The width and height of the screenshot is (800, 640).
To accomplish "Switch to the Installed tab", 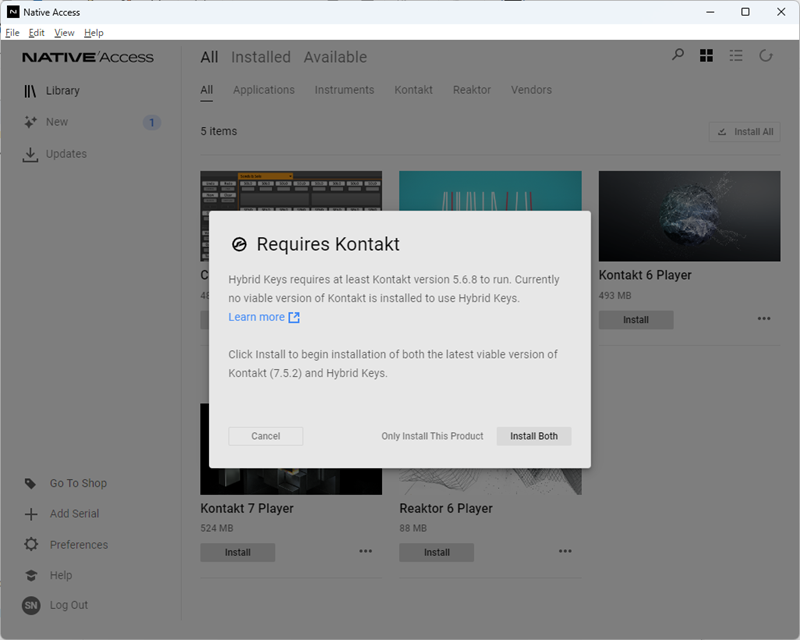I will click(261, 57).
